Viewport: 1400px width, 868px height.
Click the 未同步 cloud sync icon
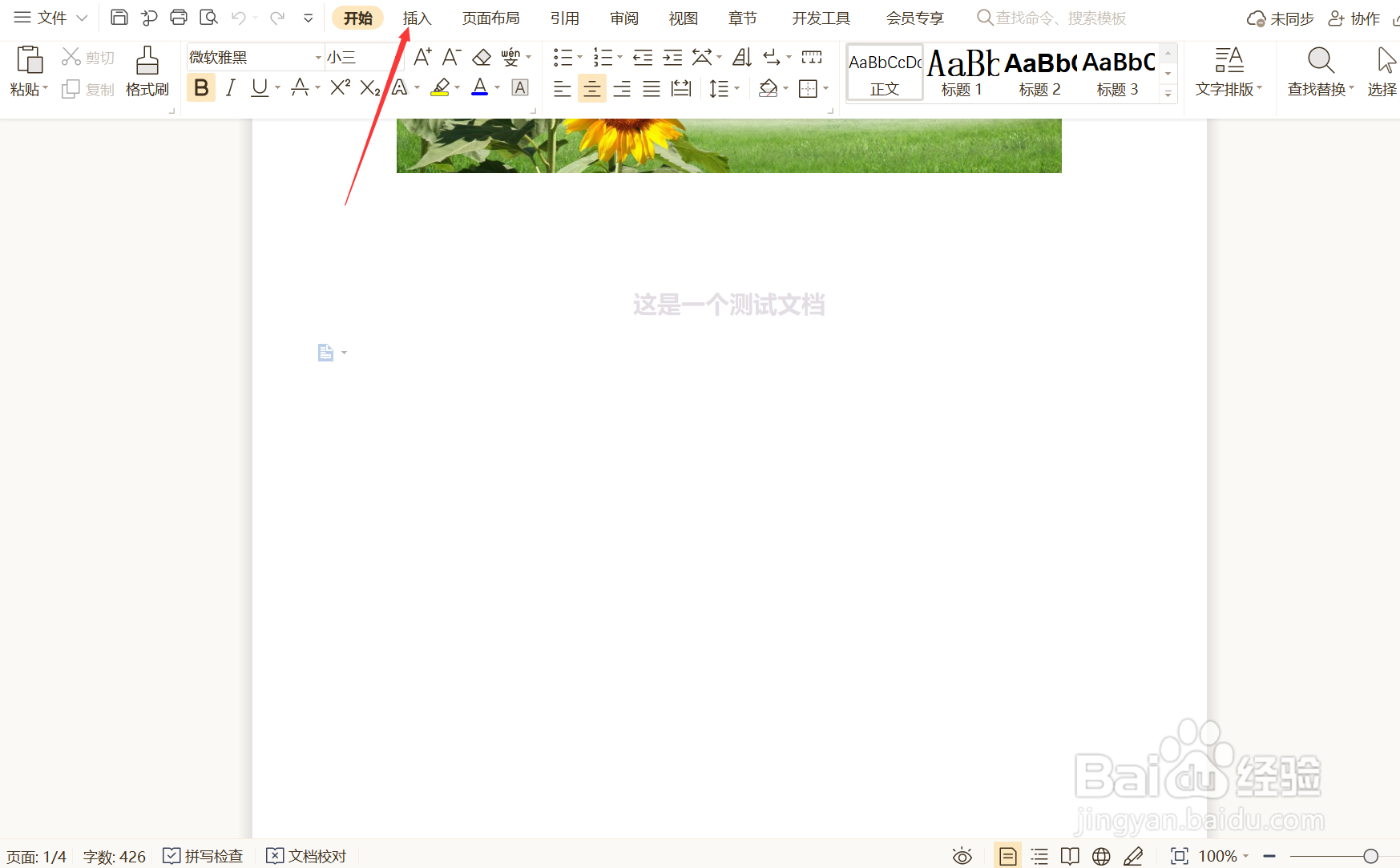[1280, 17]
